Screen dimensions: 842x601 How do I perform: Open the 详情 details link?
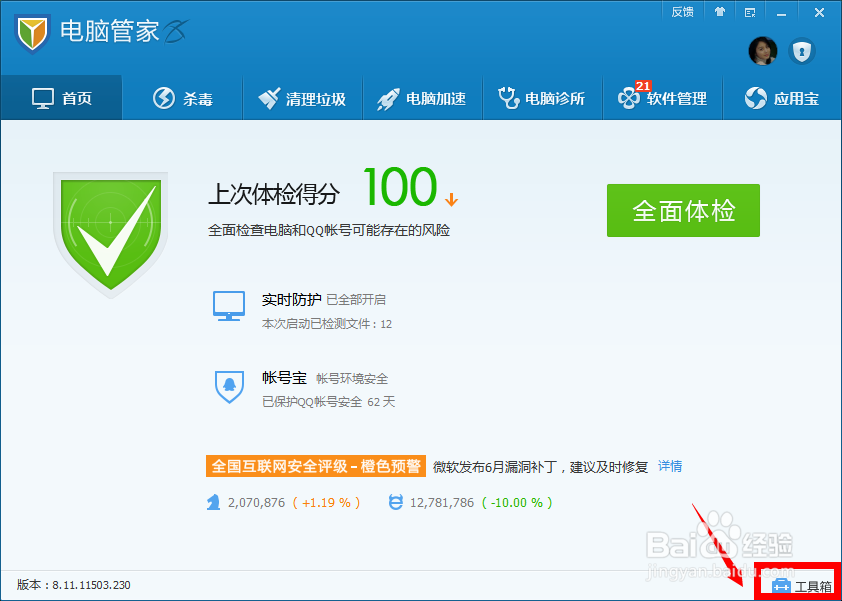click(x=670, y=466)
